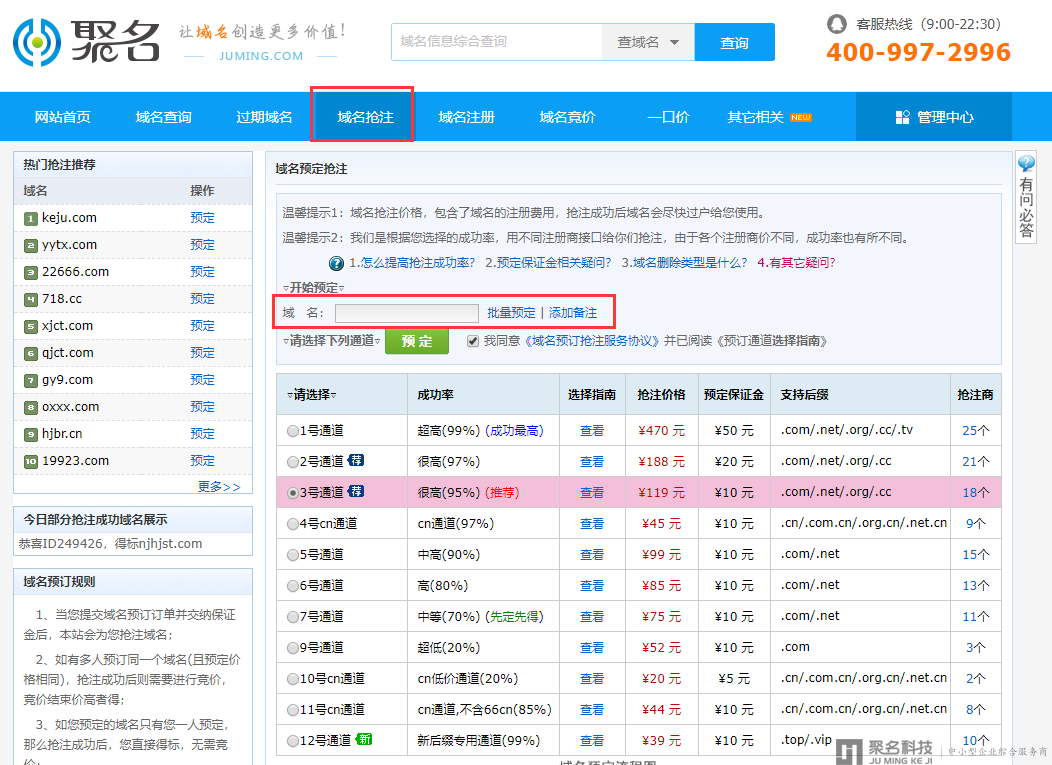Screen dimensions: 1052x765
Task: Click rank 3 badge beside 22666.com
Action: [x=31, y=272]
